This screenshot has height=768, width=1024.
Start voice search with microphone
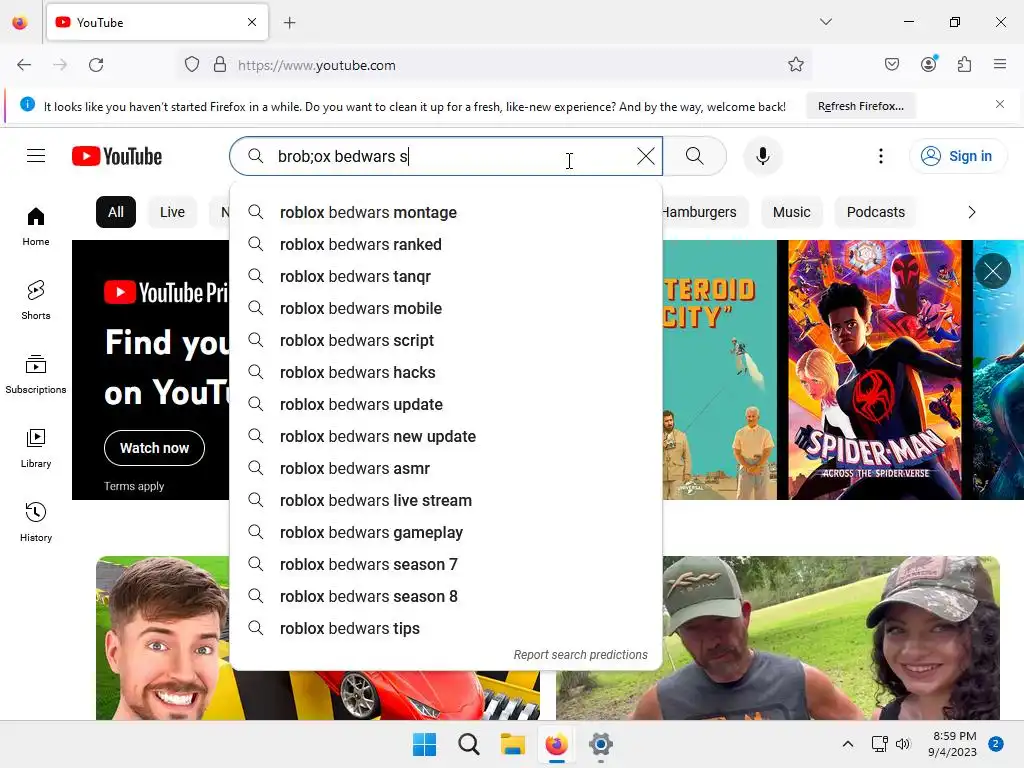tap(762, 156)
